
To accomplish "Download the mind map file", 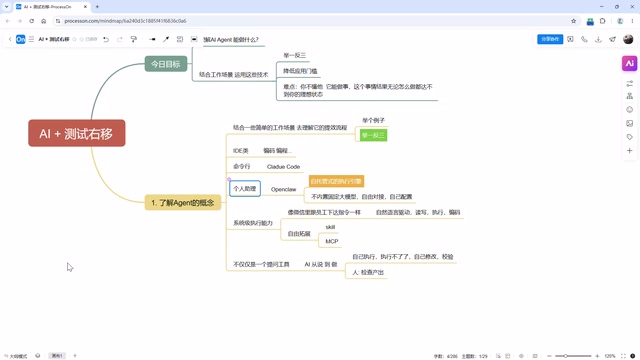I will pos(598,39).
